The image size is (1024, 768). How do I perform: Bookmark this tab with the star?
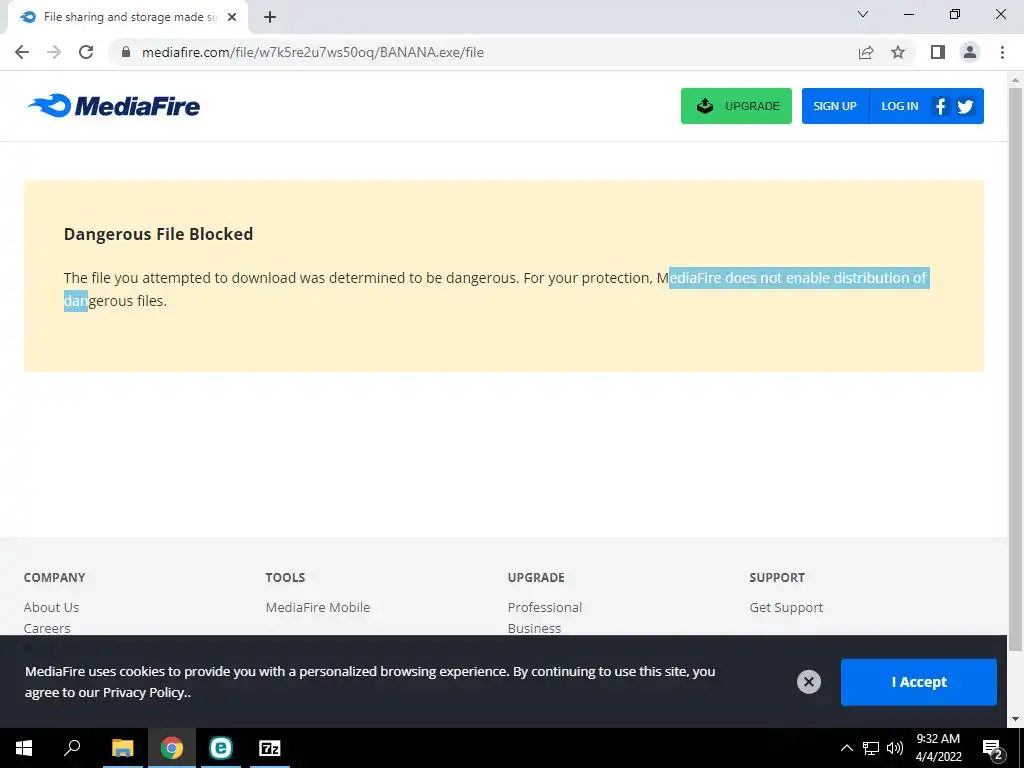click(x=898, y=52)
